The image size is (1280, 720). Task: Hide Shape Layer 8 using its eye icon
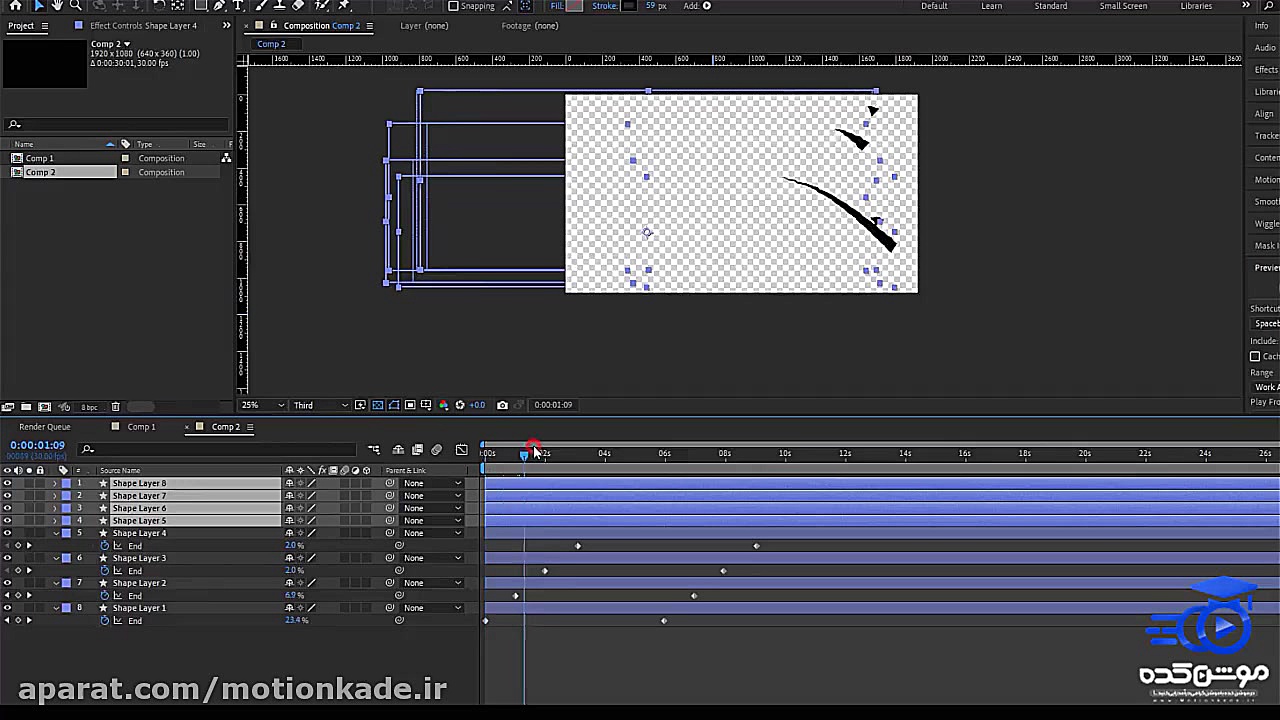[7, 483]
